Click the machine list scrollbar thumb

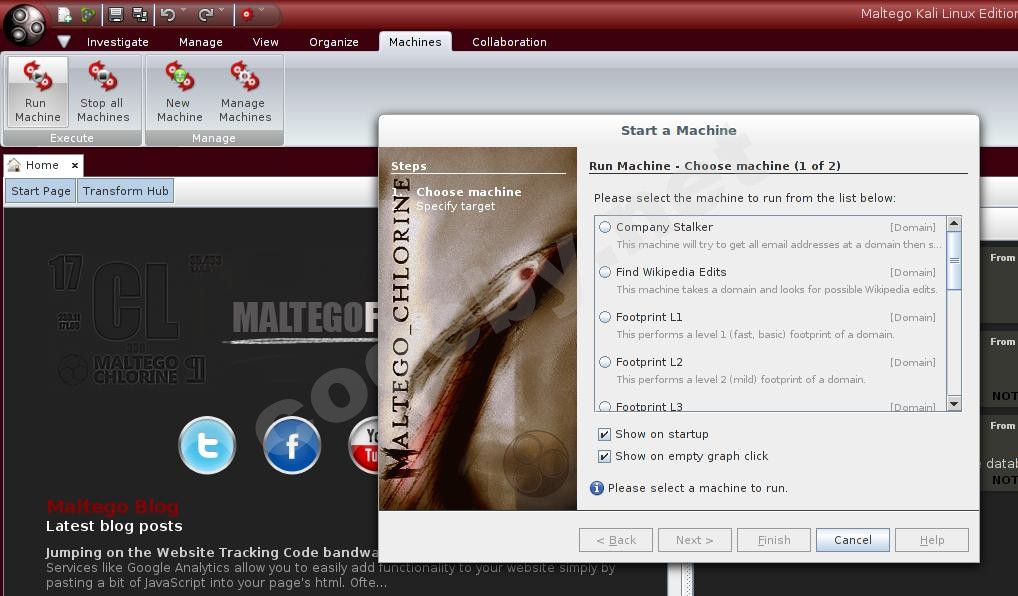(954, 260)
